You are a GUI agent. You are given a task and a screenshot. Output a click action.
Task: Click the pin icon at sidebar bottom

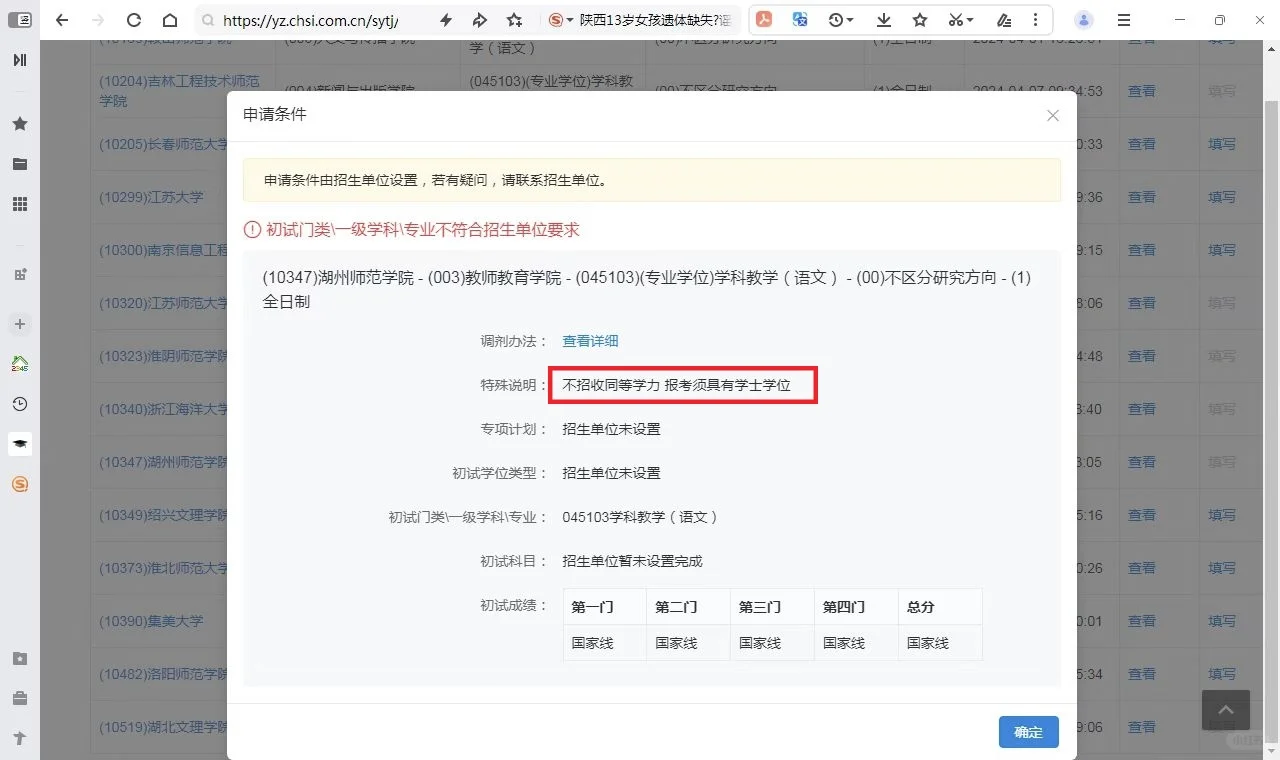coord(19,738)
